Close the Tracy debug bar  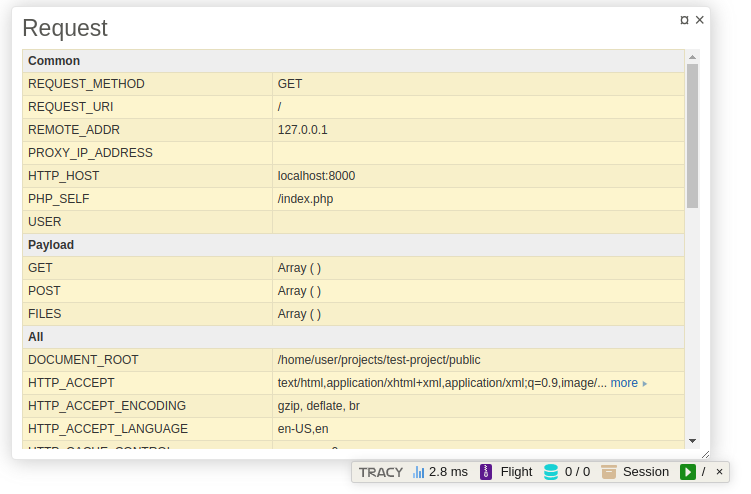tap(719, 472)
